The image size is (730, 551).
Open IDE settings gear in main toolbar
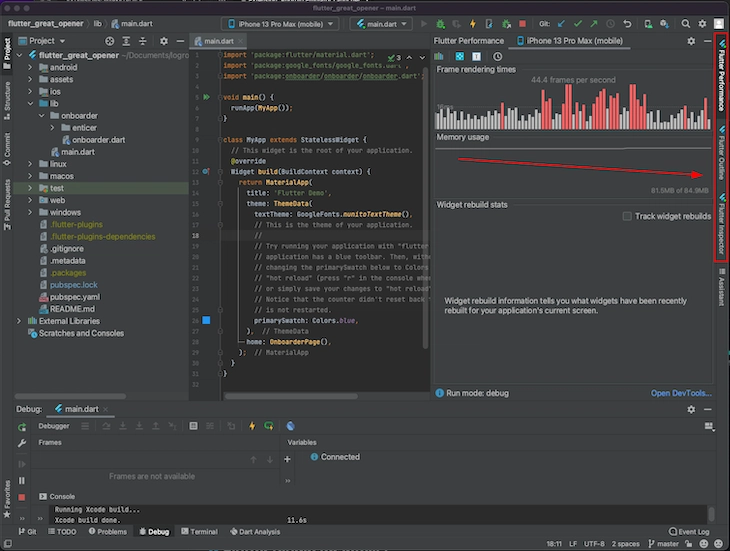click(702, 24)
